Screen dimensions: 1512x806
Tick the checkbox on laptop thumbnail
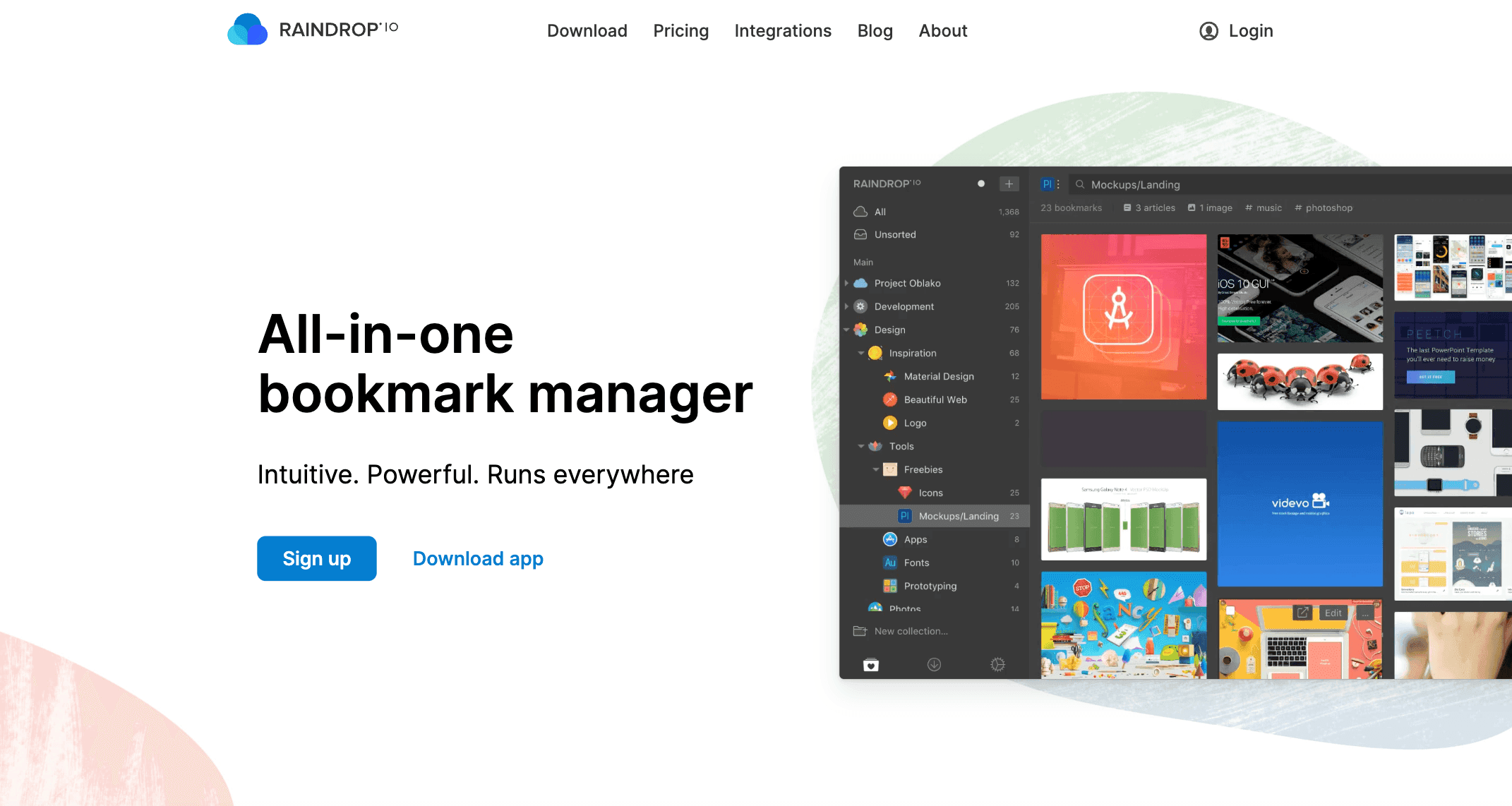point(1230,611)
